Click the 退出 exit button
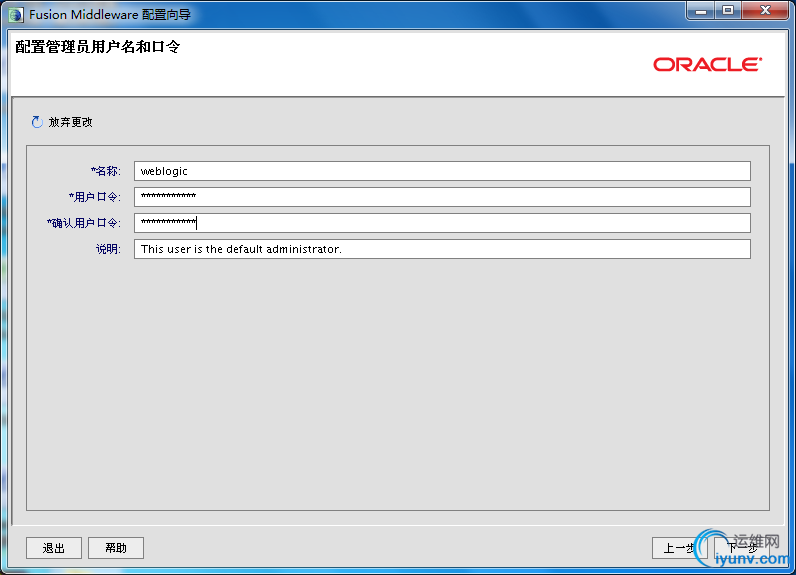 tap(54, 548)
